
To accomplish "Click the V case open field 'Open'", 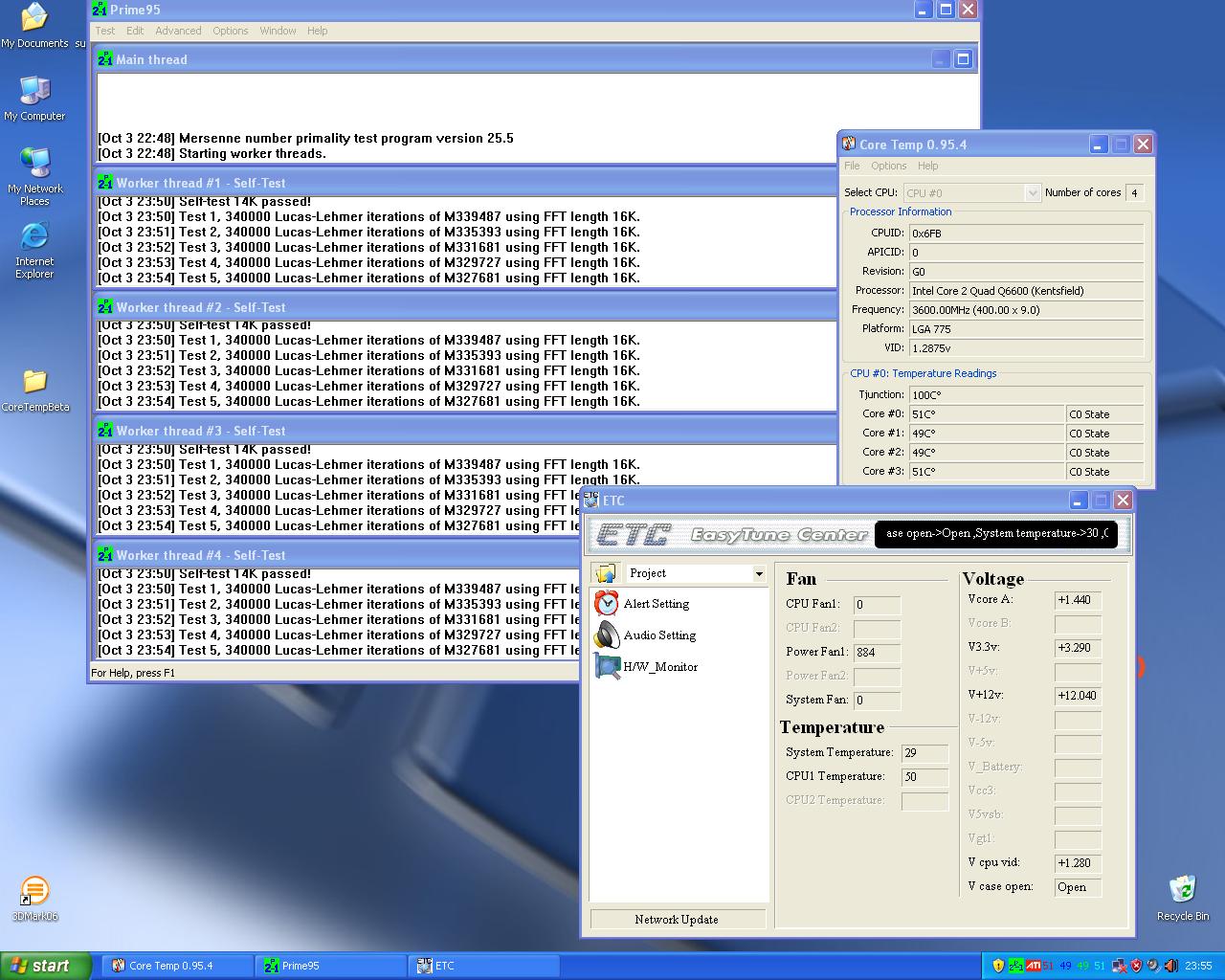I will point(1078,887).
